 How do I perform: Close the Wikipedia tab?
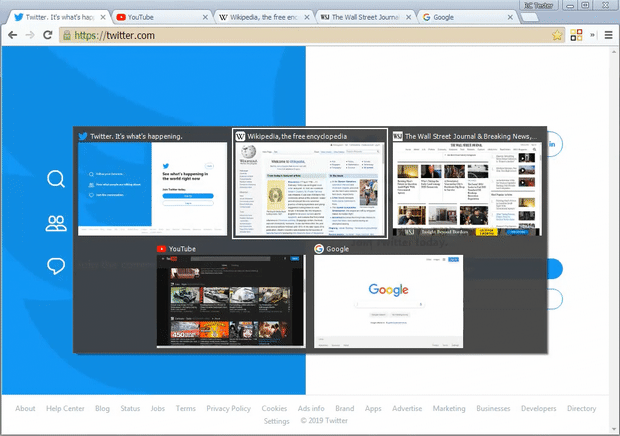[x=307, y=17]
